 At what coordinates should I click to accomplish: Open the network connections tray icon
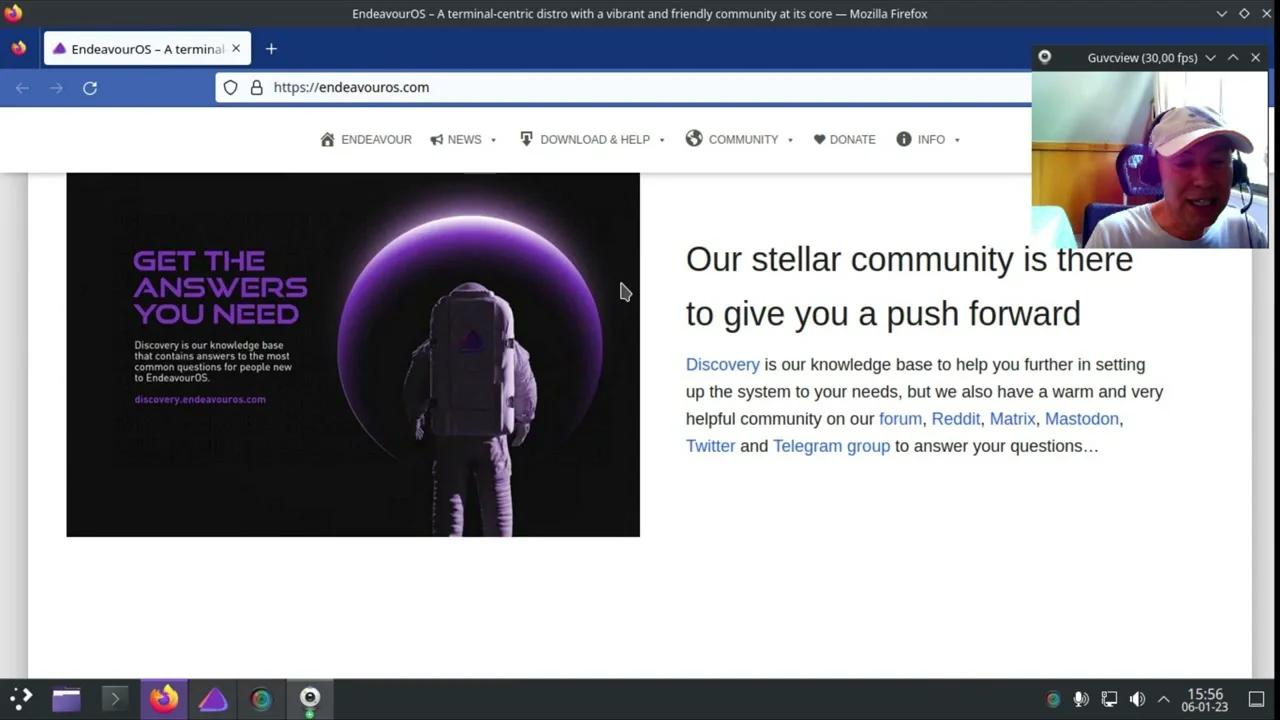coord(1109,700)
